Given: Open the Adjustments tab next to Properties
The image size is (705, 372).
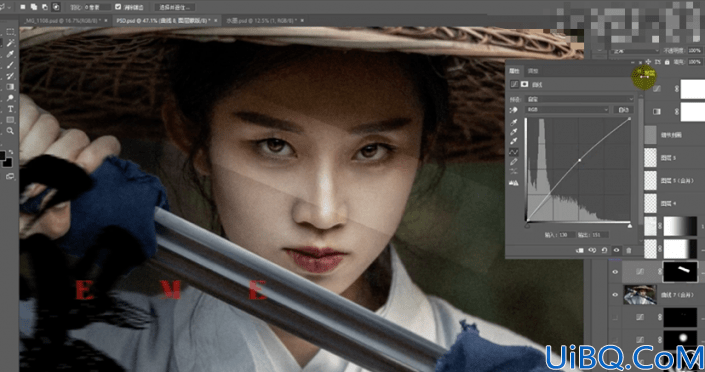Looking at the screenshot, I should point(533,71).
